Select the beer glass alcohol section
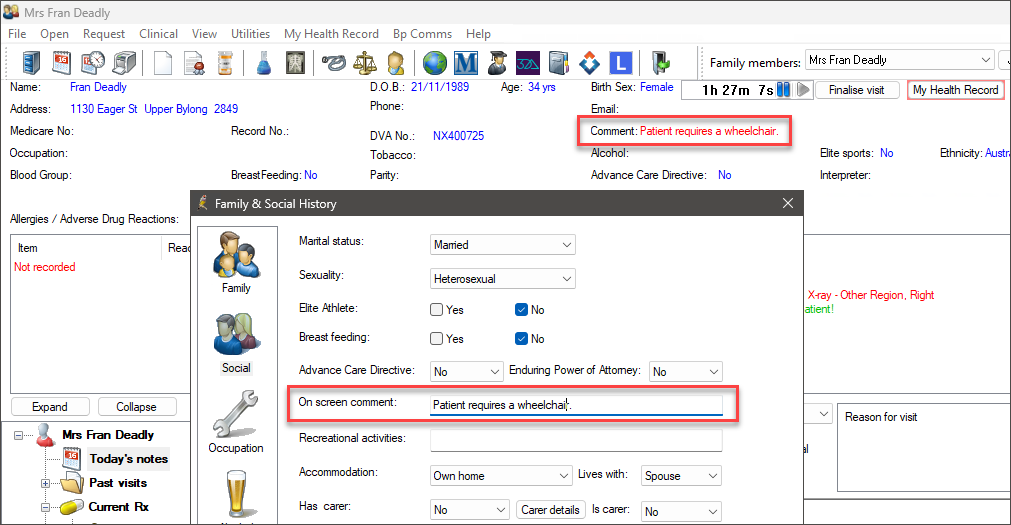Screen dimensions: 1011x525 (237, 495)
